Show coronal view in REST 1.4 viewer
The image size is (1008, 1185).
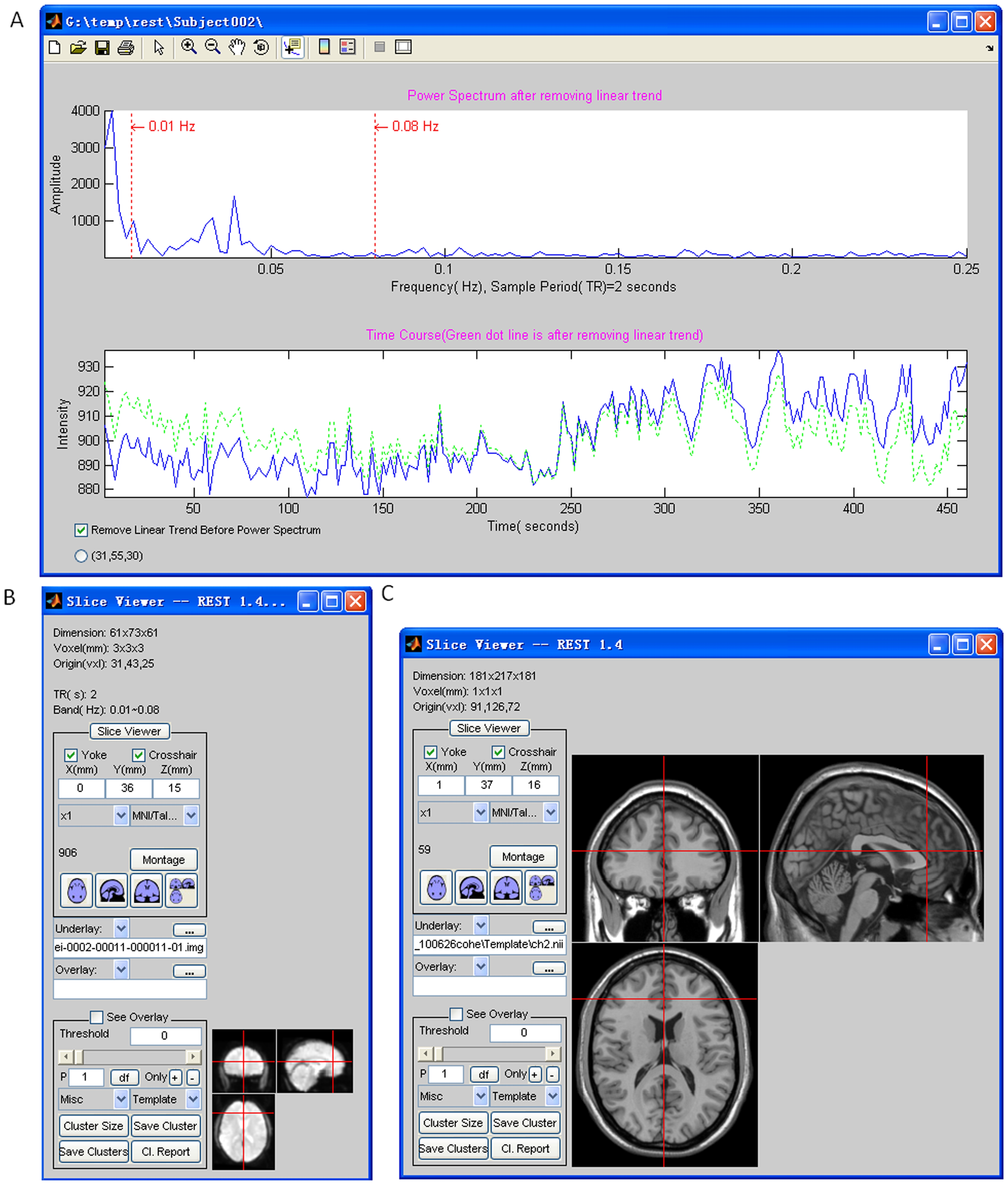coord(507,887)
